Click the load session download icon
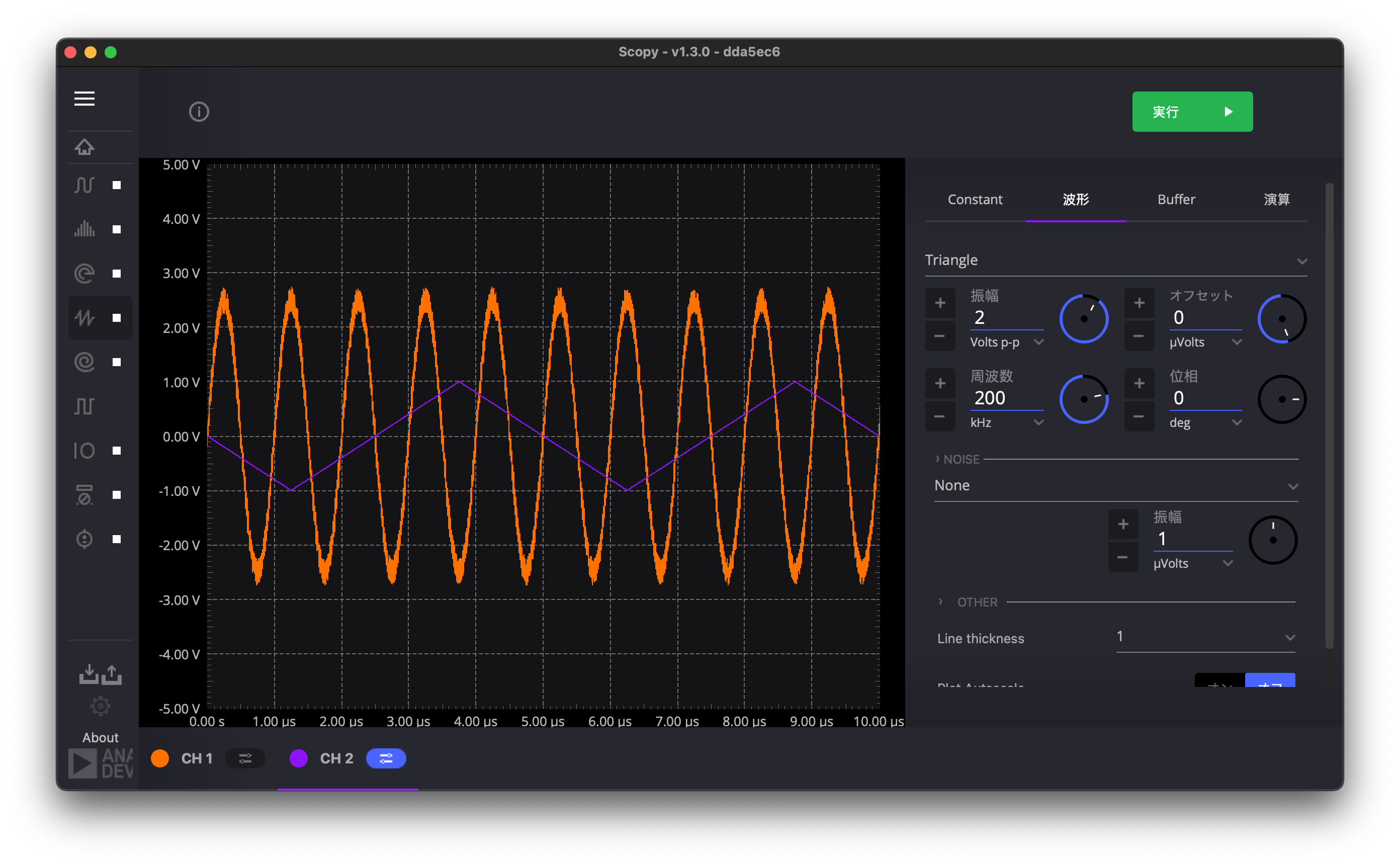 pyautogui.click(x=89, y=673)
